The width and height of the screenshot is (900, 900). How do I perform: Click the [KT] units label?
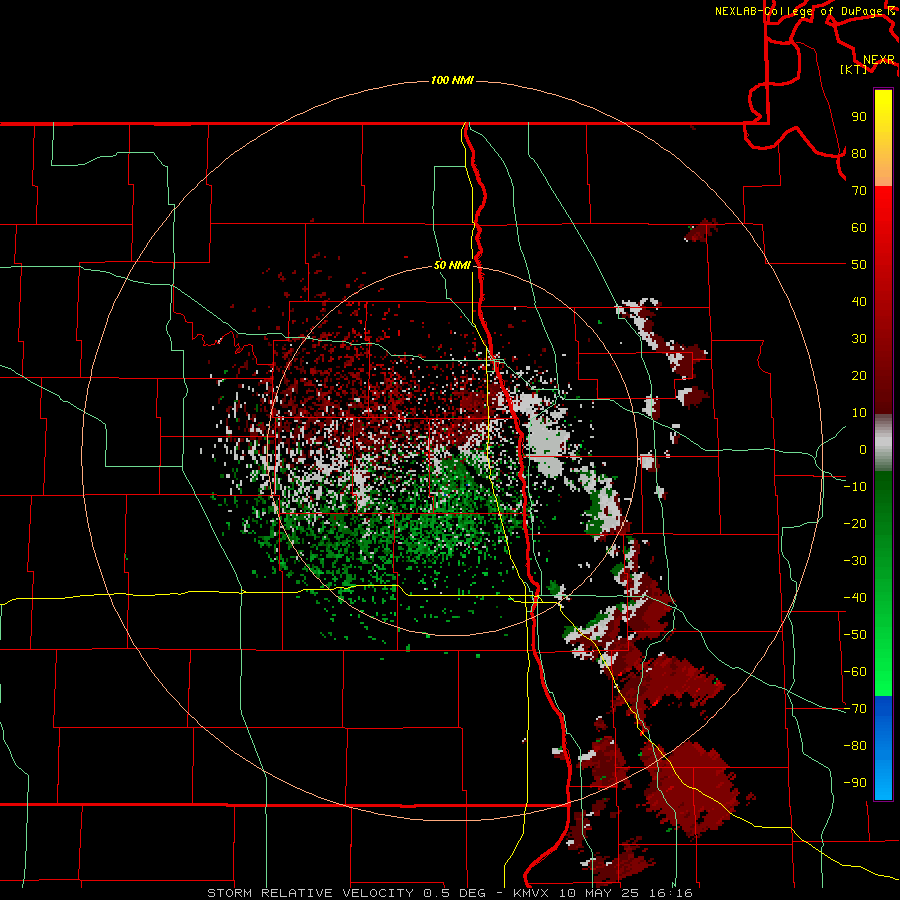[854, 69]
